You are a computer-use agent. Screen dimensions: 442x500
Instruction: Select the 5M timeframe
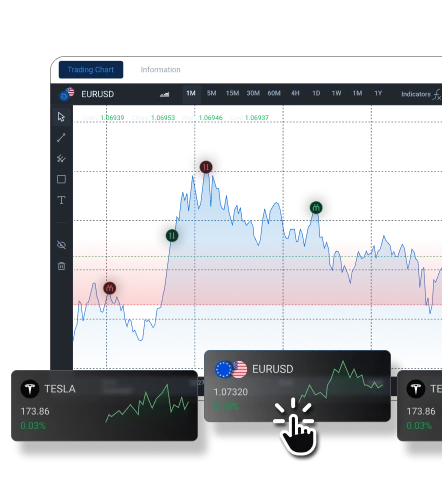(x=211, y=93)
